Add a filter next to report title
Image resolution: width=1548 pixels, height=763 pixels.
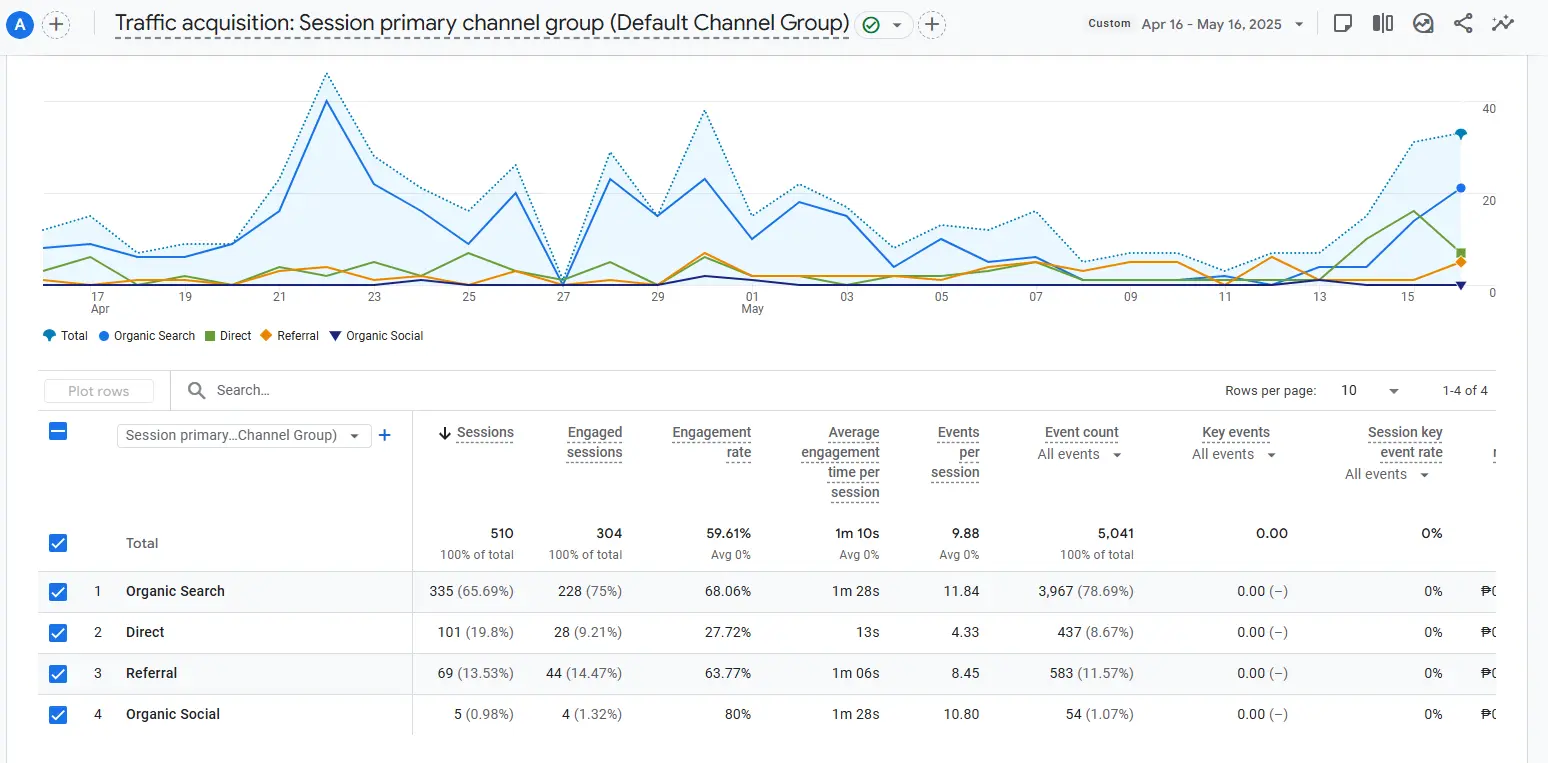(931, 24)
